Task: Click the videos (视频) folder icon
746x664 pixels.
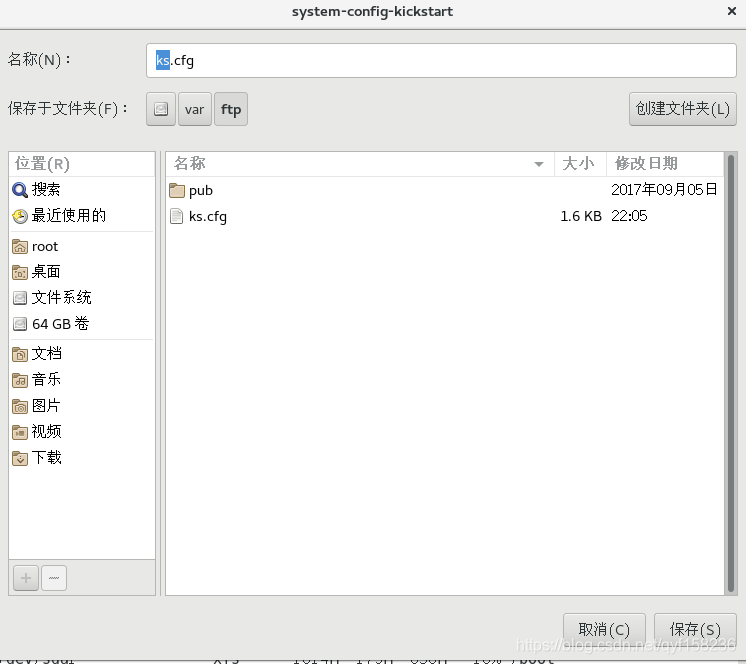Action: click(x=20, y=432)
